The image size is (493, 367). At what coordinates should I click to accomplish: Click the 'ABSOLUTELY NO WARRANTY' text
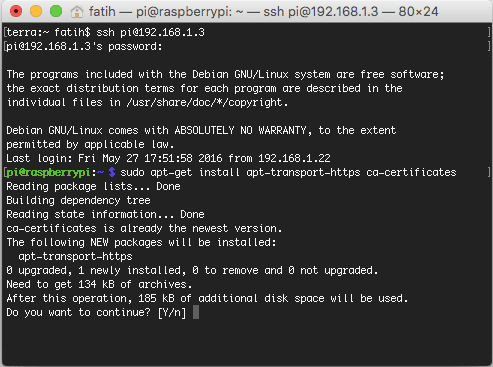(x=240, y=130)
